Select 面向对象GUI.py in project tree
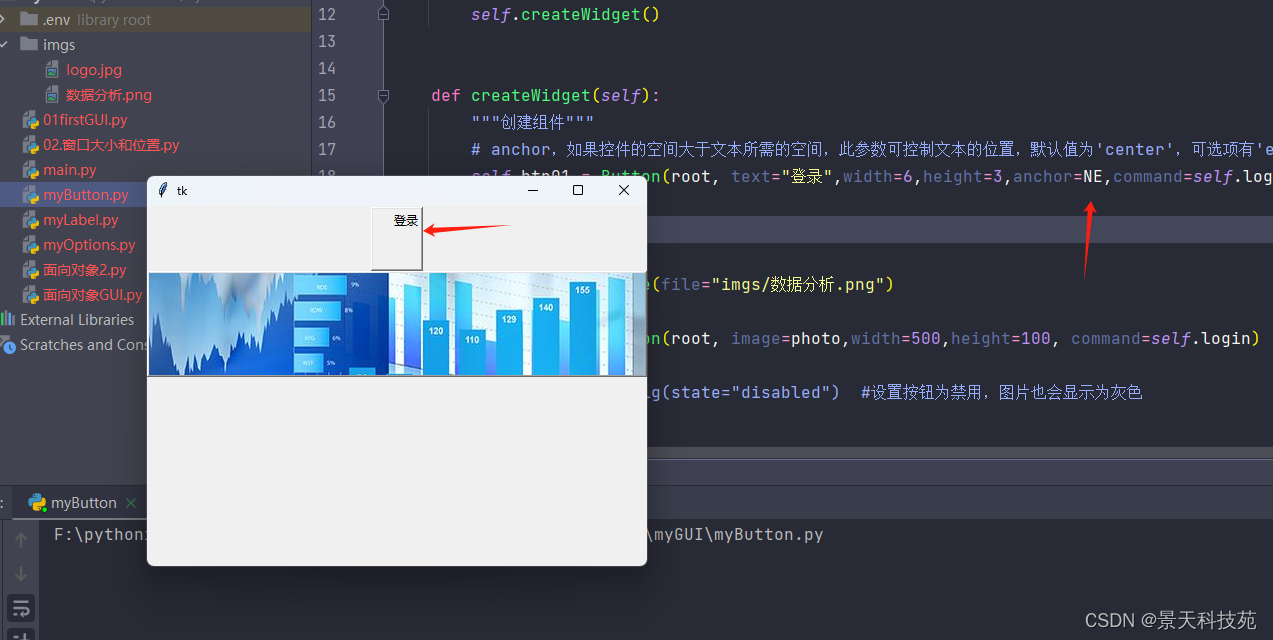This screenshot has height=640, width=1273. [x=93, y=295]
